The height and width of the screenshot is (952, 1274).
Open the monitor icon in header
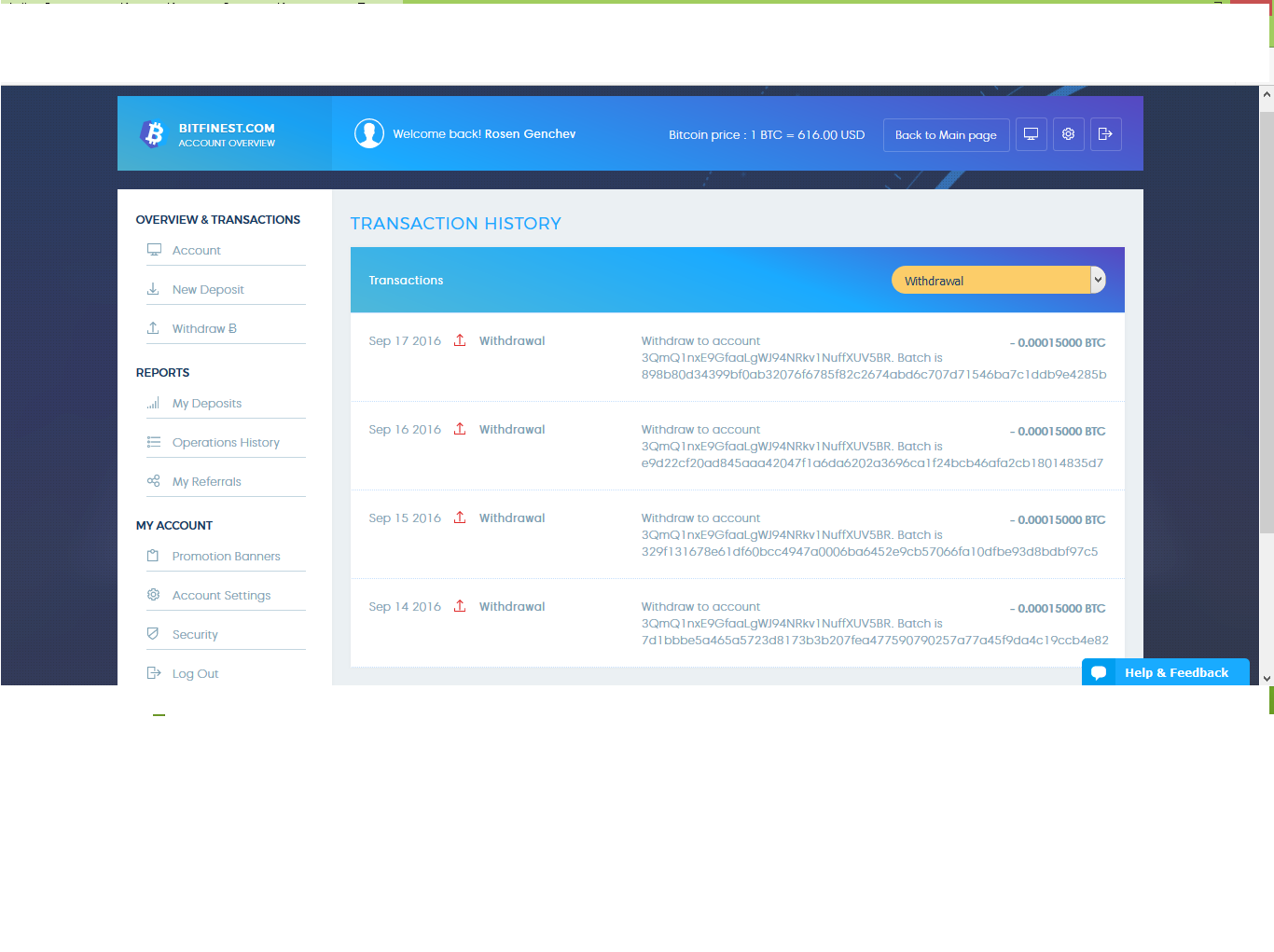coord(1031,134)
